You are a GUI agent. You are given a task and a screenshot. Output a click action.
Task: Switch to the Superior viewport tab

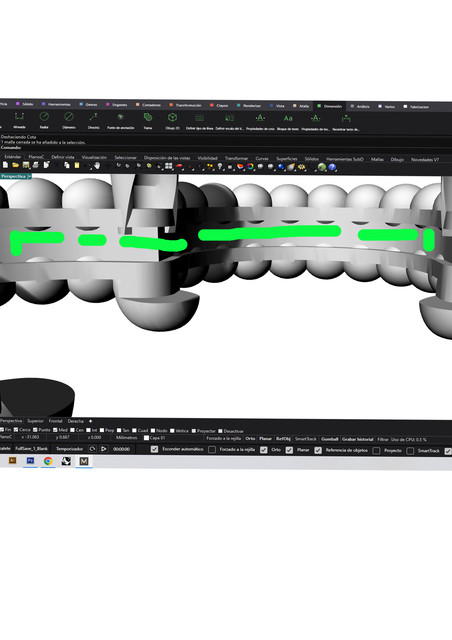[35, 421]
